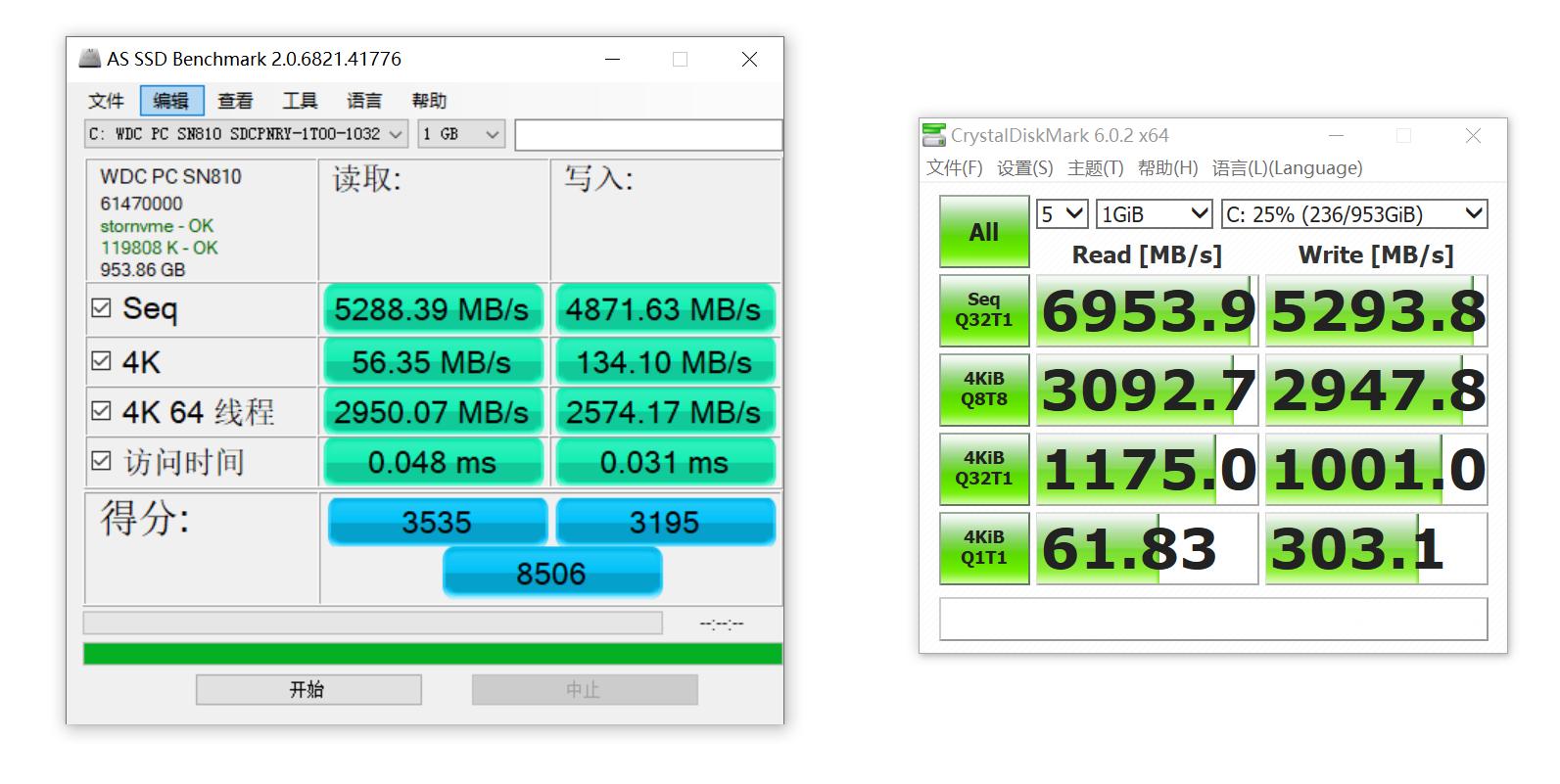Run the 4KiB Q8T8 test

[x=984, y=390]
